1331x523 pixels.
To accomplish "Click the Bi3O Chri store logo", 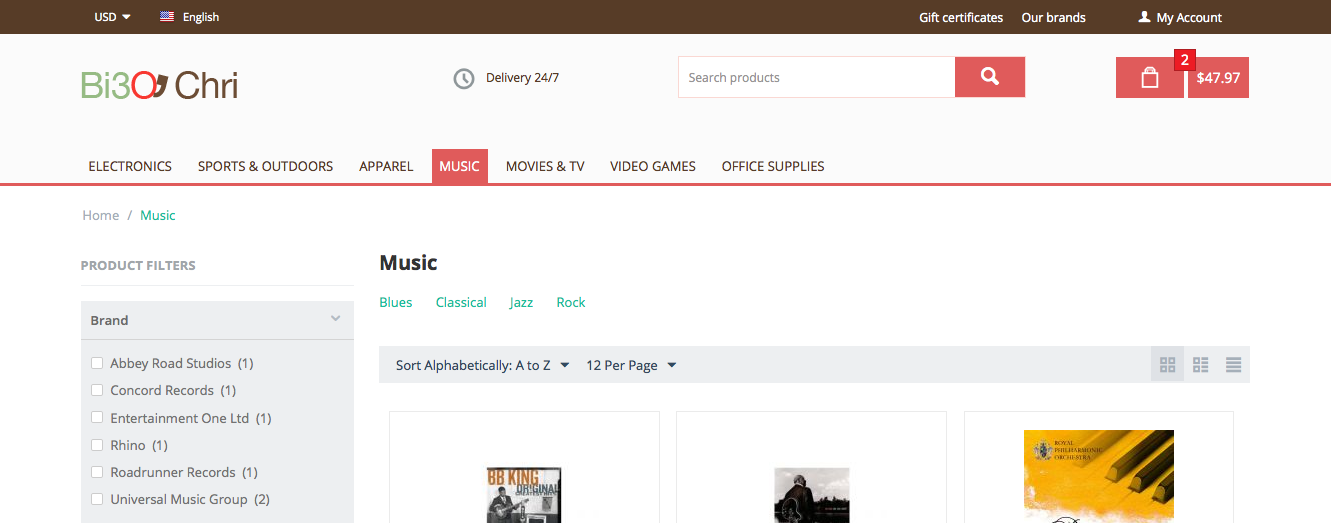I will point(160,85).
